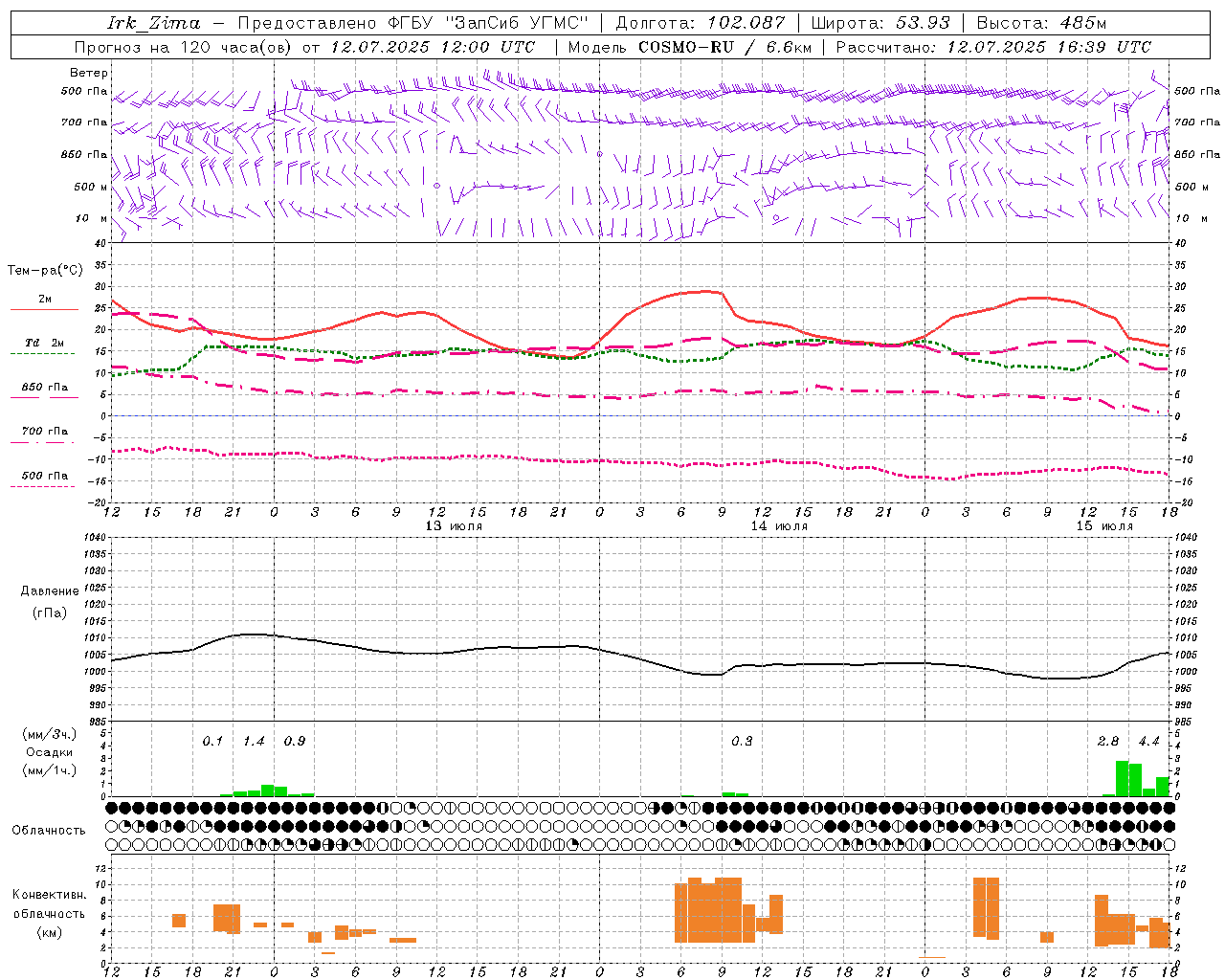1225x980 pixels.
Task: Click the (км) convective height unit label
Action: pos(50,931)
